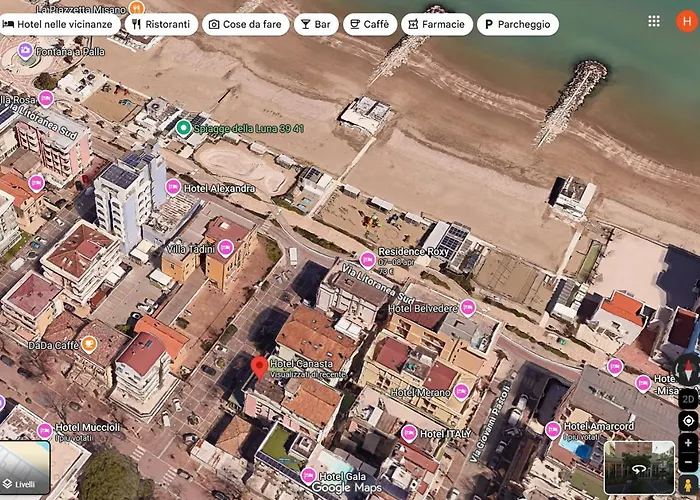Open the Hotel Gala pin
Screen dimensions: 700x500
coord(308,476)
